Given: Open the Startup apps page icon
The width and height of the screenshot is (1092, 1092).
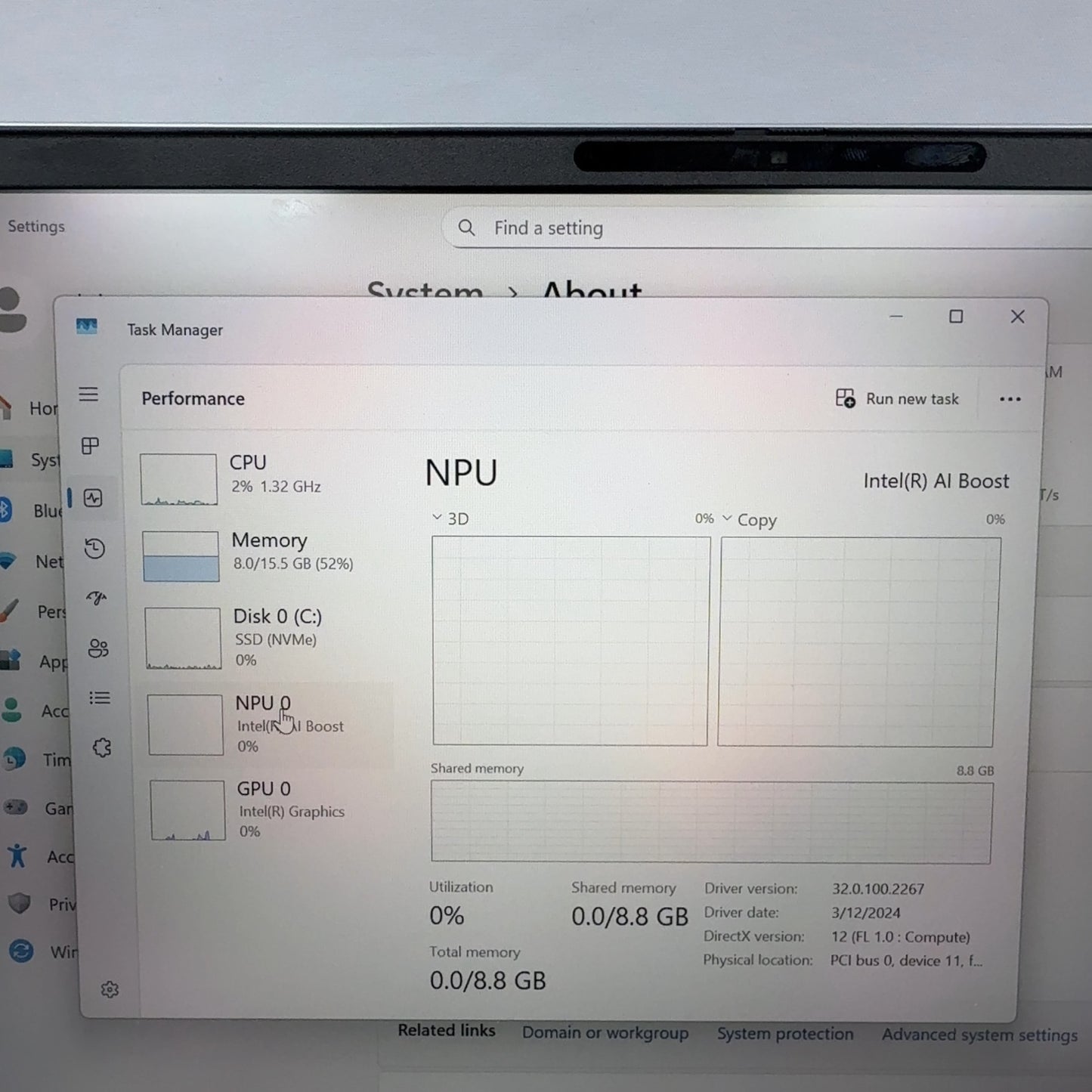Looking at the screenshot, I should (x=97, y=599).
